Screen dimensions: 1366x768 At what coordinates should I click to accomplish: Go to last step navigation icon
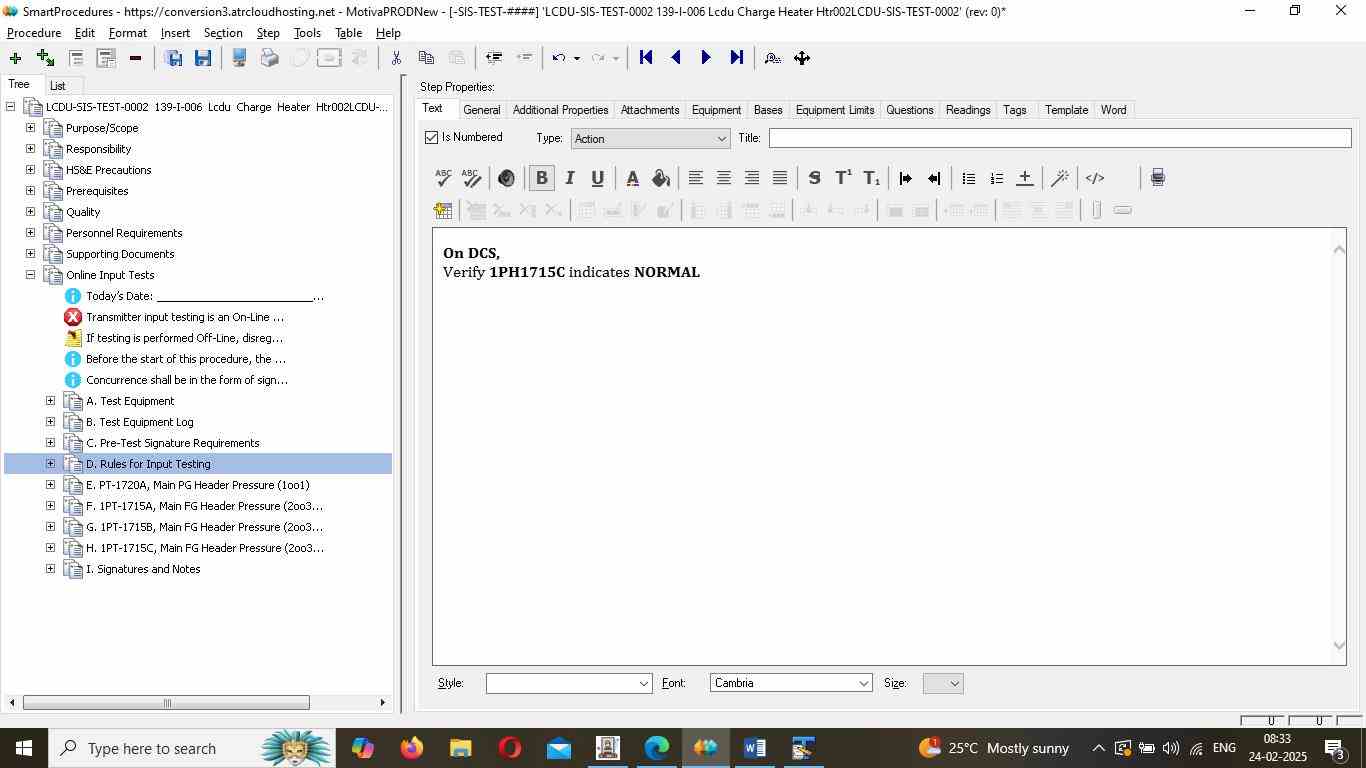pos(737,58)
